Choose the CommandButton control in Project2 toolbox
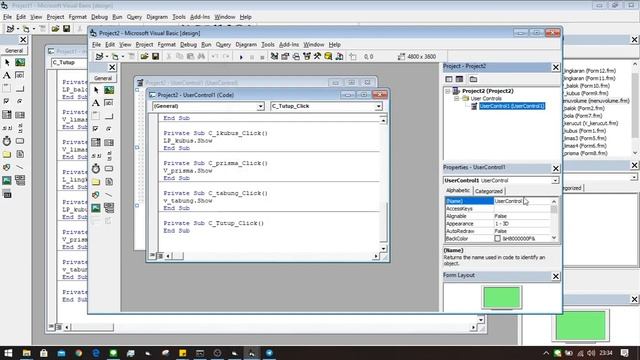Screen dimensions: 640x360 click(109, 116)
